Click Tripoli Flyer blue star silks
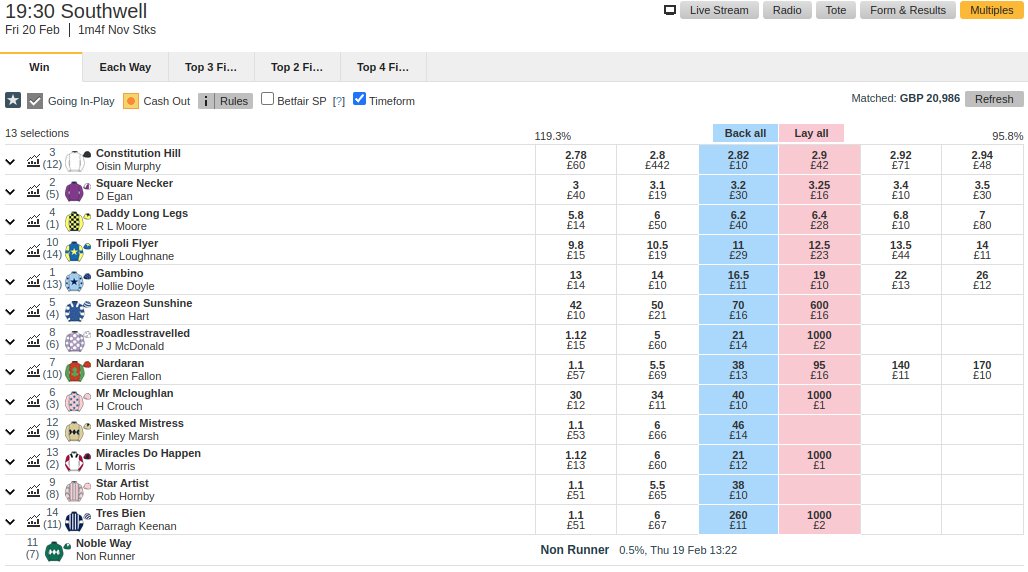Viewport: 1028px width, 572px height. click(77, 251)
